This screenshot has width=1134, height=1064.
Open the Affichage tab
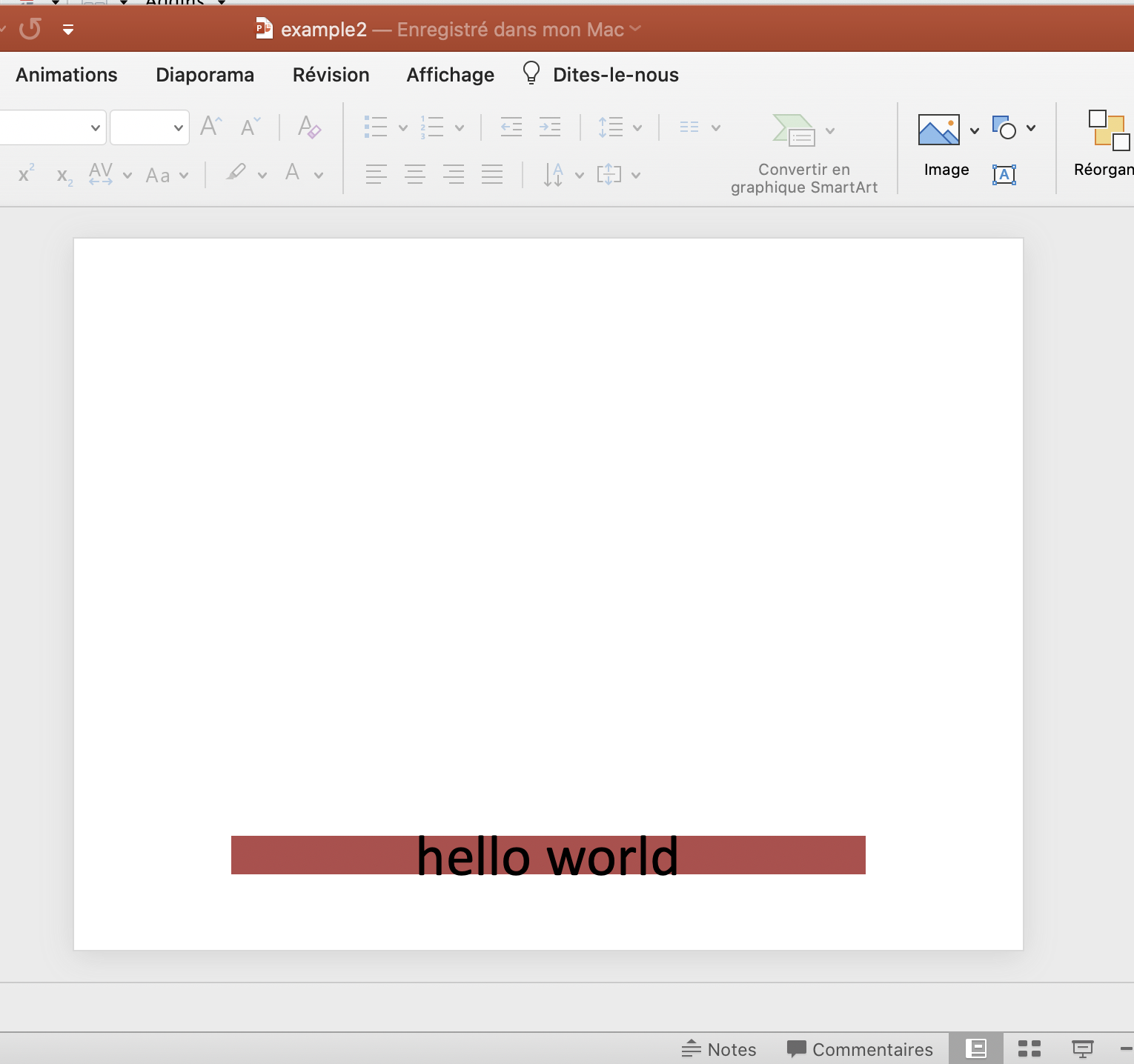point(450,74)
